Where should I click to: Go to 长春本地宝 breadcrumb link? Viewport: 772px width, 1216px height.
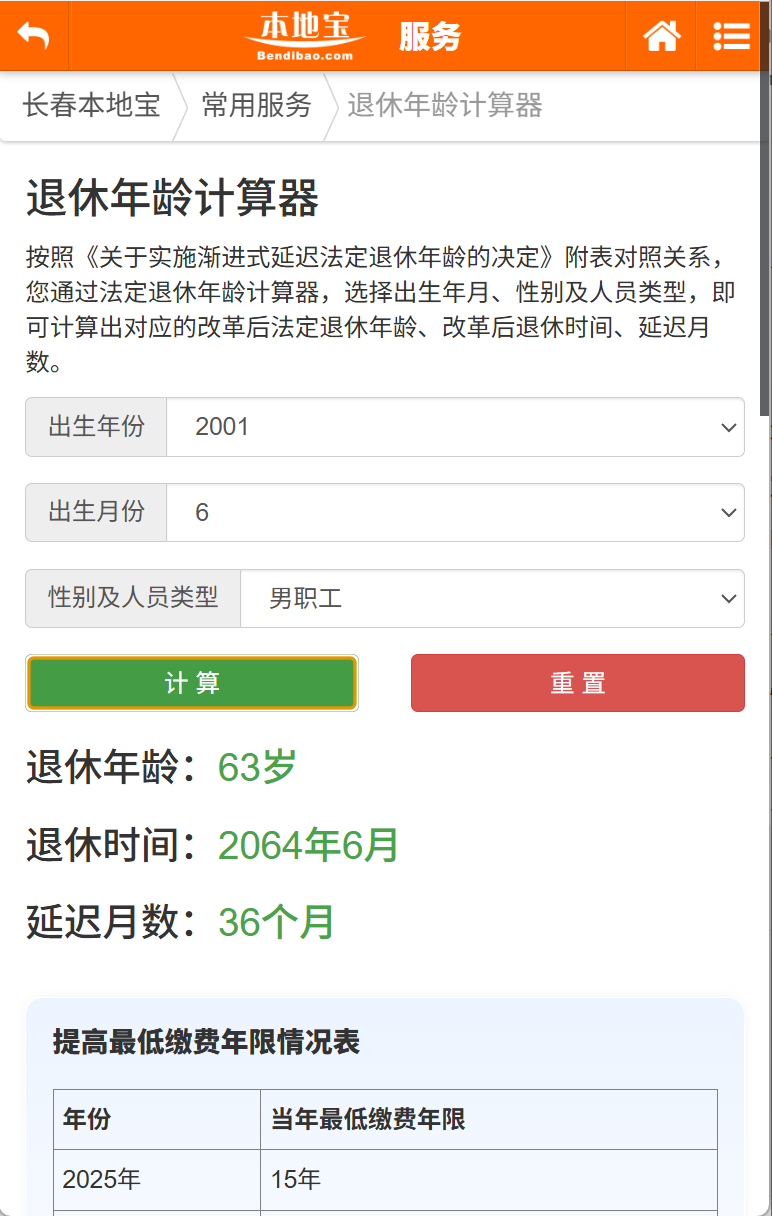90,105
